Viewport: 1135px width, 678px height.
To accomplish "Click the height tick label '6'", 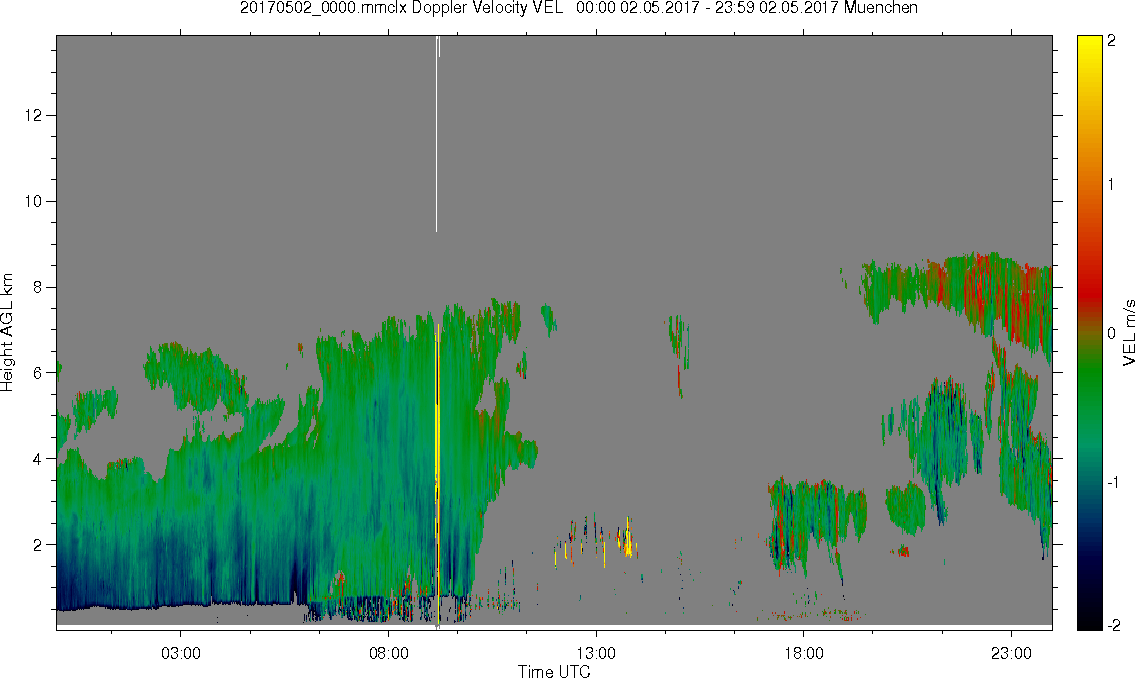I will tap(38, 373).
